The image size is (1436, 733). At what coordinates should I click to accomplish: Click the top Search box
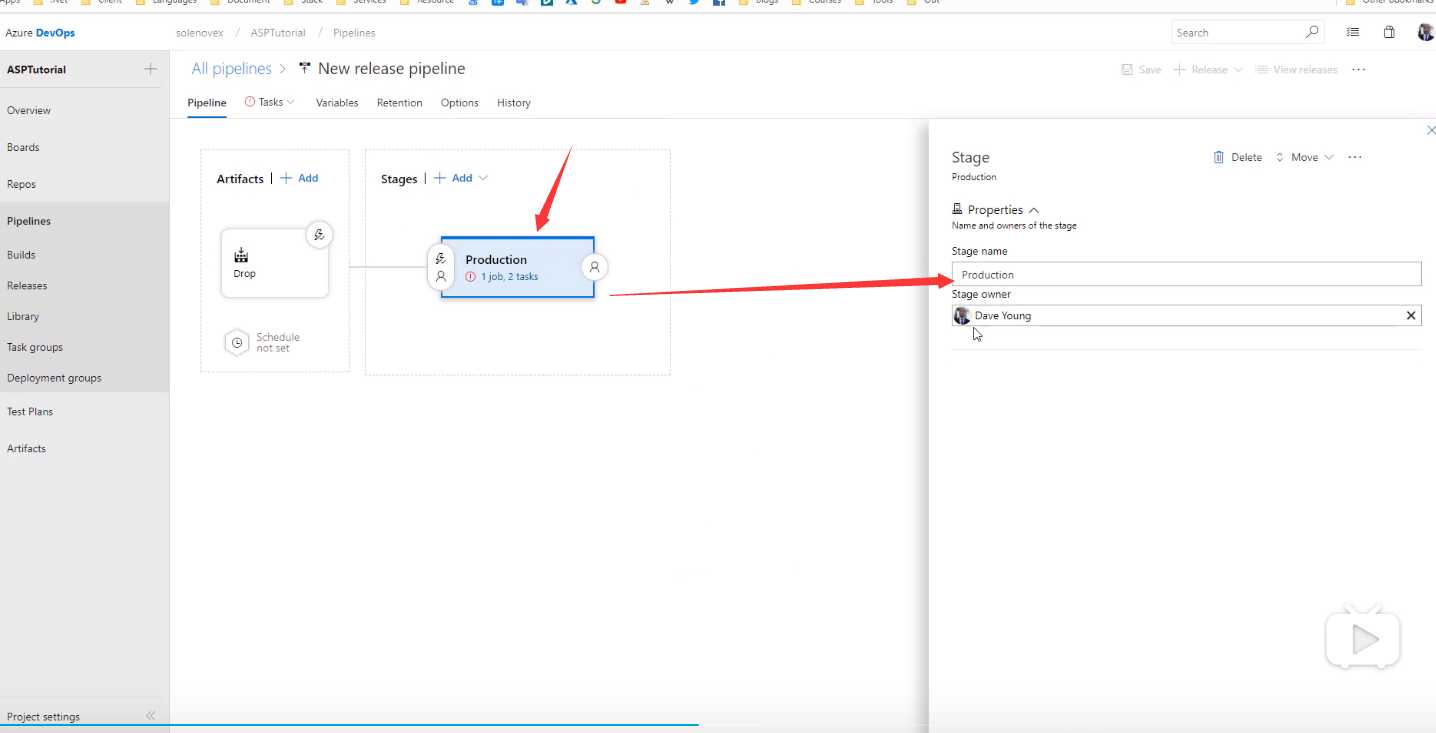point(1247,32)
